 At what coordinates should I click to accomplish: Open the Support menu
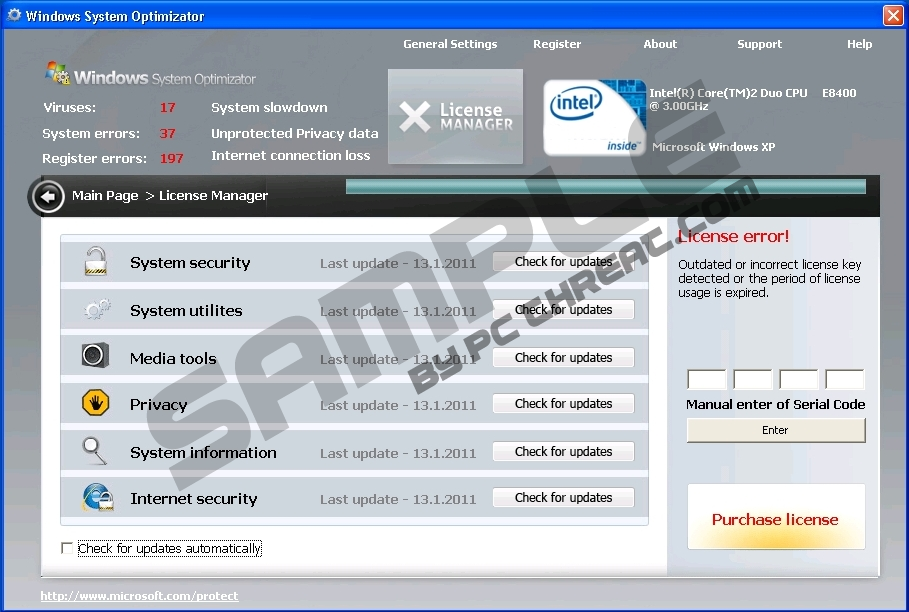point(759,44)
